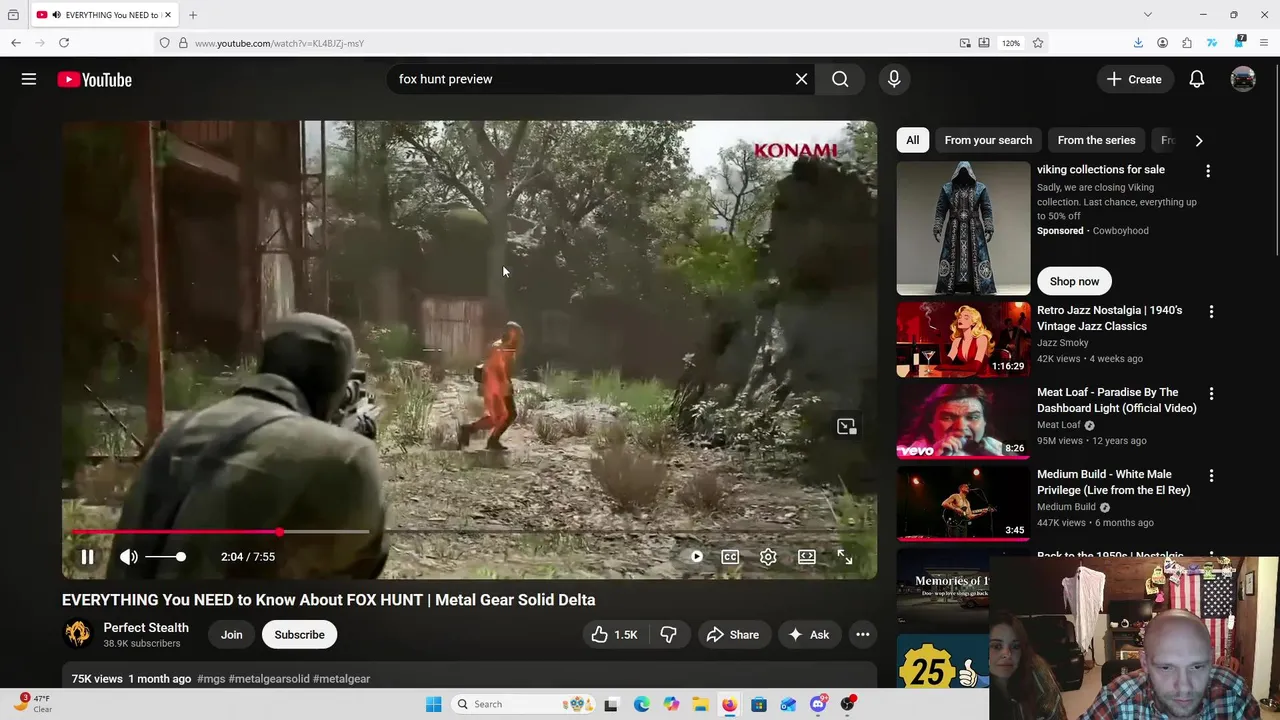
Task: Mute the tab via speaker icon
Action: [57, 15]
